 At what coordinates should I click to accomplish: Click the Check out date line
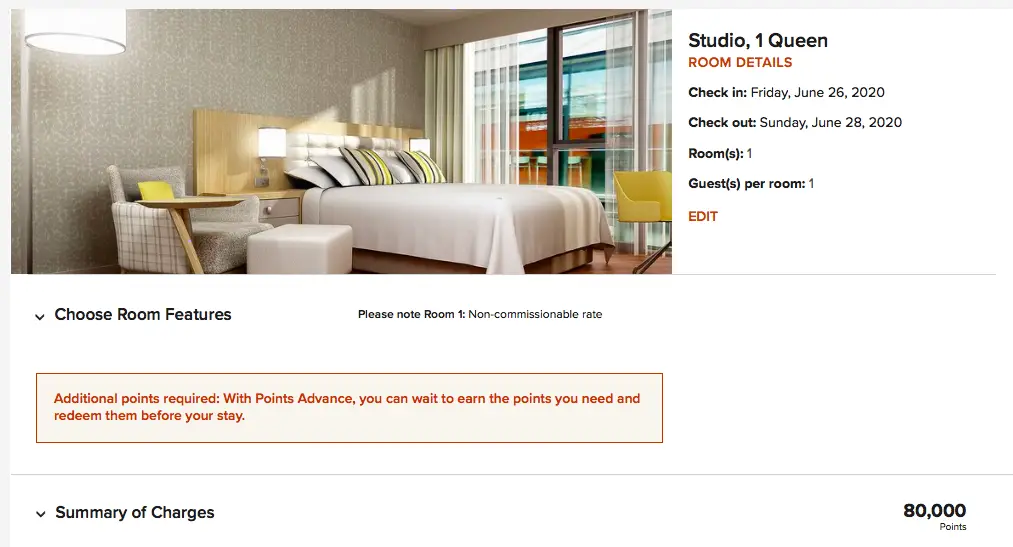[795, 122]
